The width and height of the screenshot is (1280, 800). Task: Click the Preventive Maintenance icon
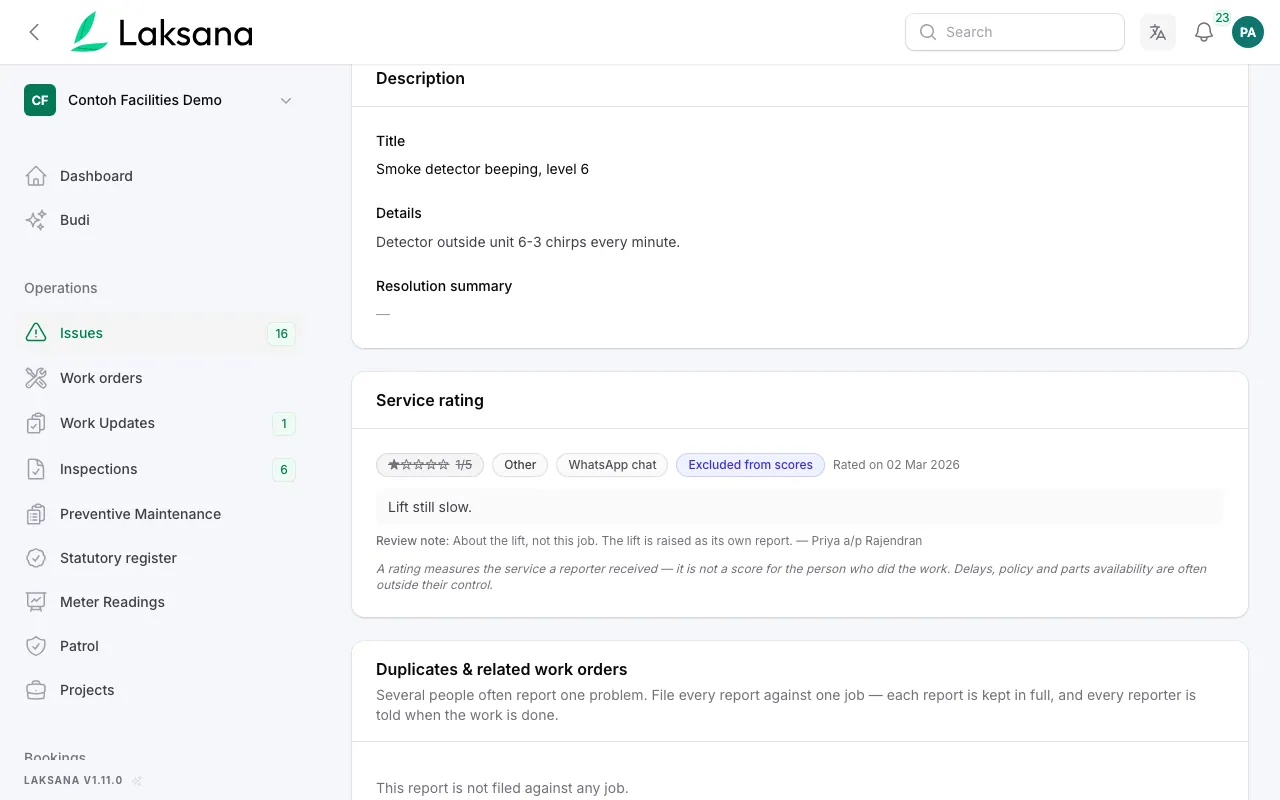click(x=36, y=514)
